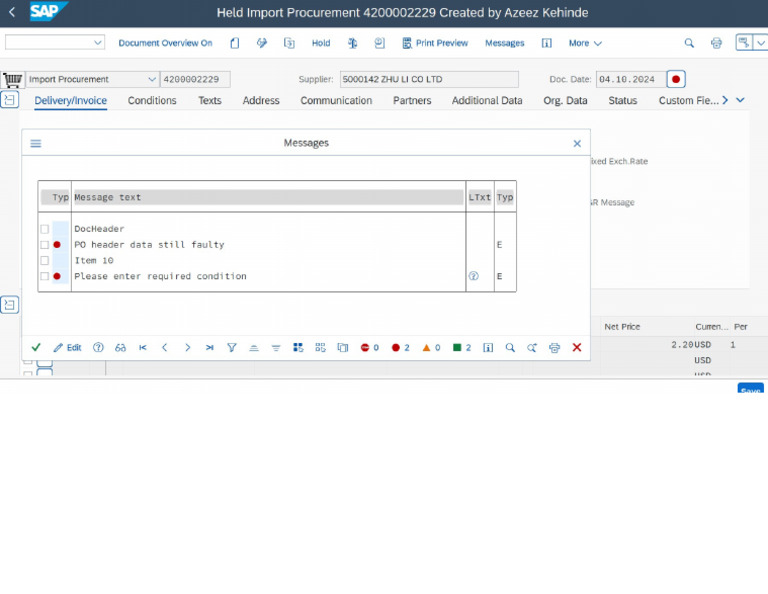This screenshot has height=594, width=768.
Task: Open the Import Procurement document type dropdown
Action: (152, 80)
